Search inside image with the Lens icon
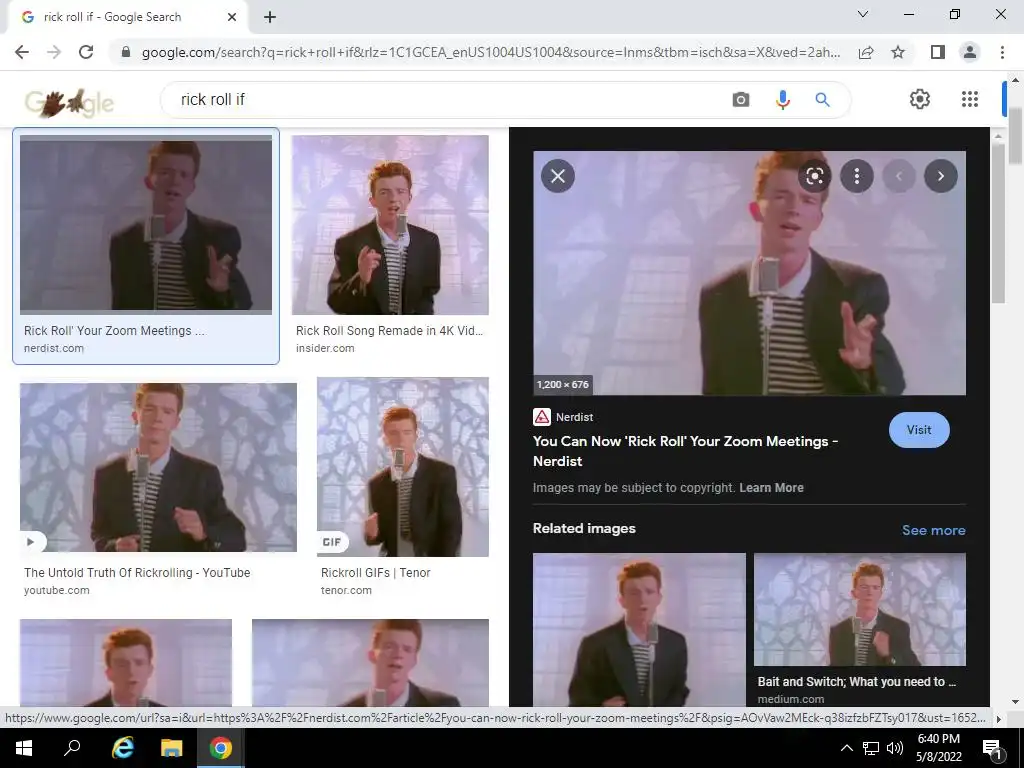The width and height of the screenshot is (1024, 768). click(814, 176)
